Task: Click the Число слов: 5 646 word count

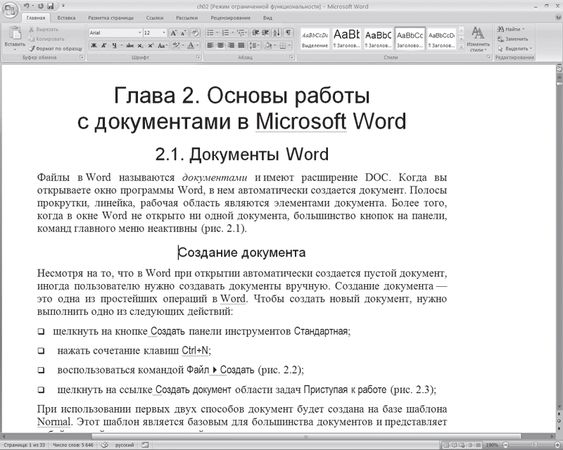Action: click(73, 445)
